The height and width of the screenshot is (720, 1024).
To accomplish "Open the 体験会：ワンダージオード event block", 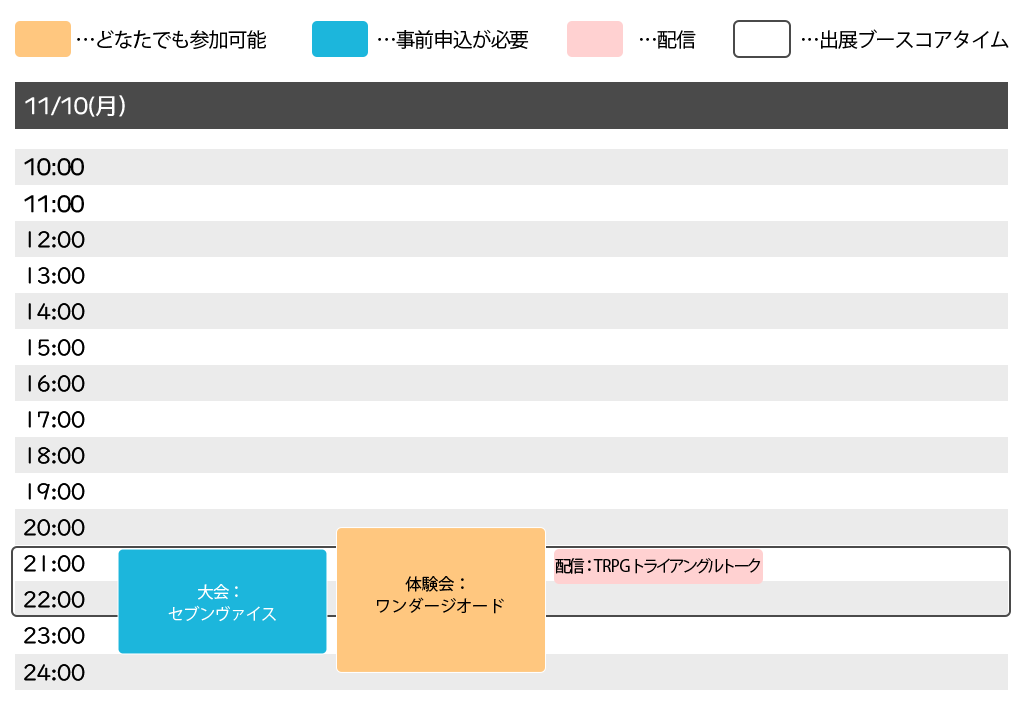I will [440, 599].
